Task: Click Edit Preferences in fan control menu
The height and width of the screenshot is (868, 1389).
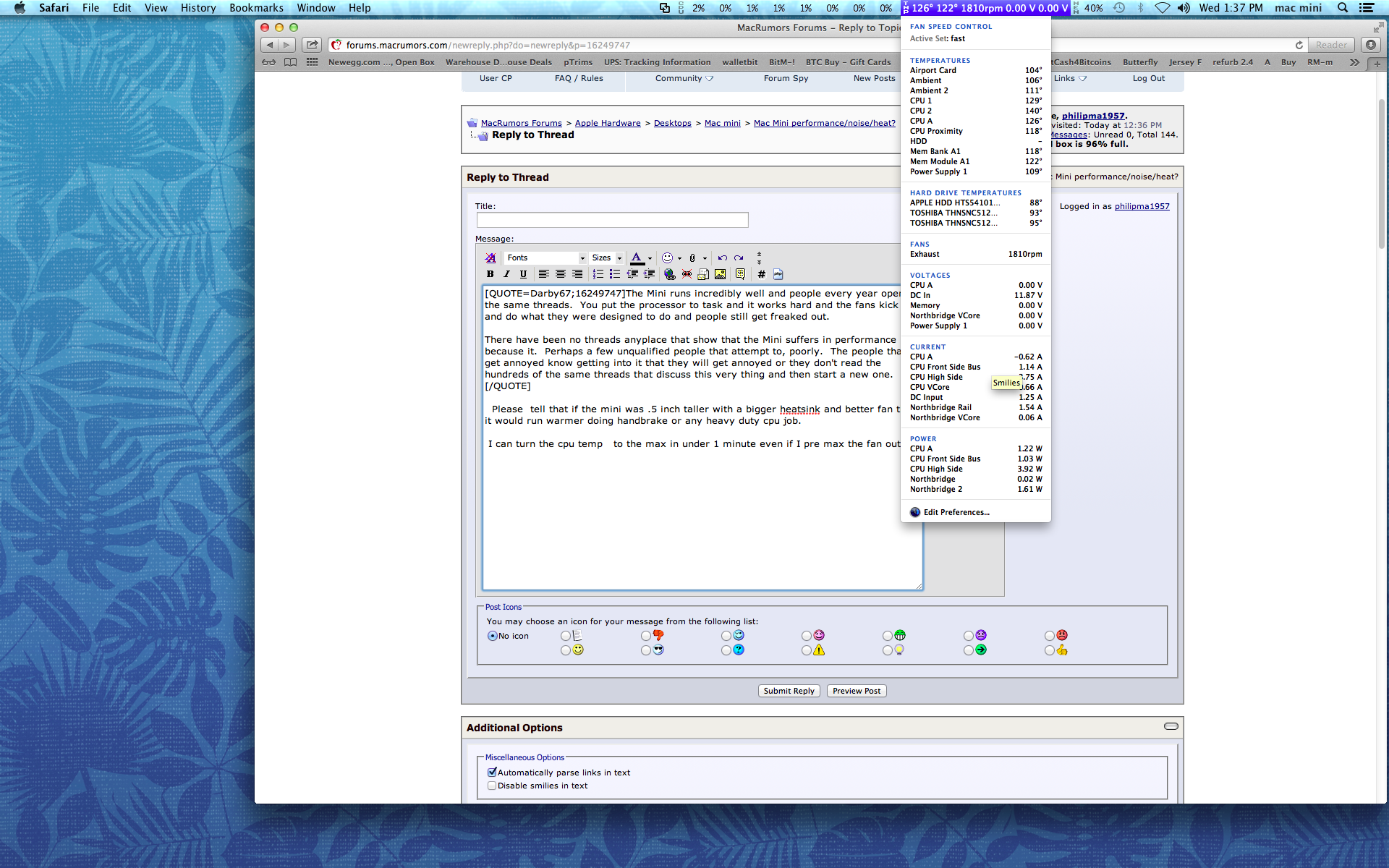Action: click(956, 512)
